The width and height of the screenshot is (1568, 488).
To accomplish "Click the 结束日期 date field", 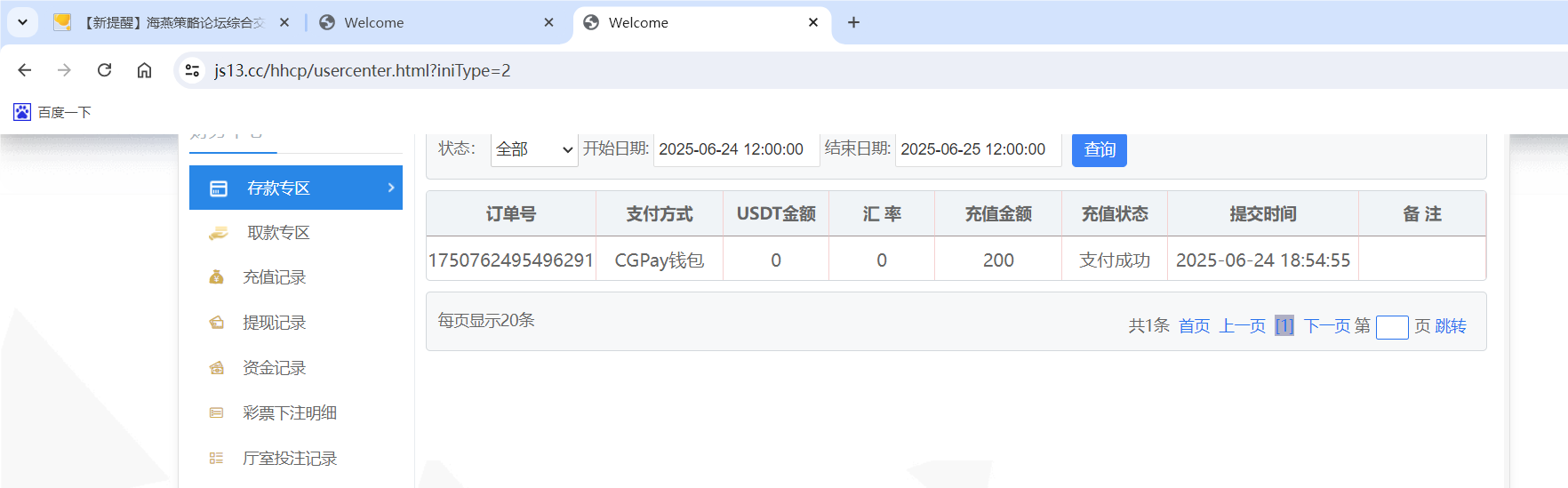I will (978, 149).
